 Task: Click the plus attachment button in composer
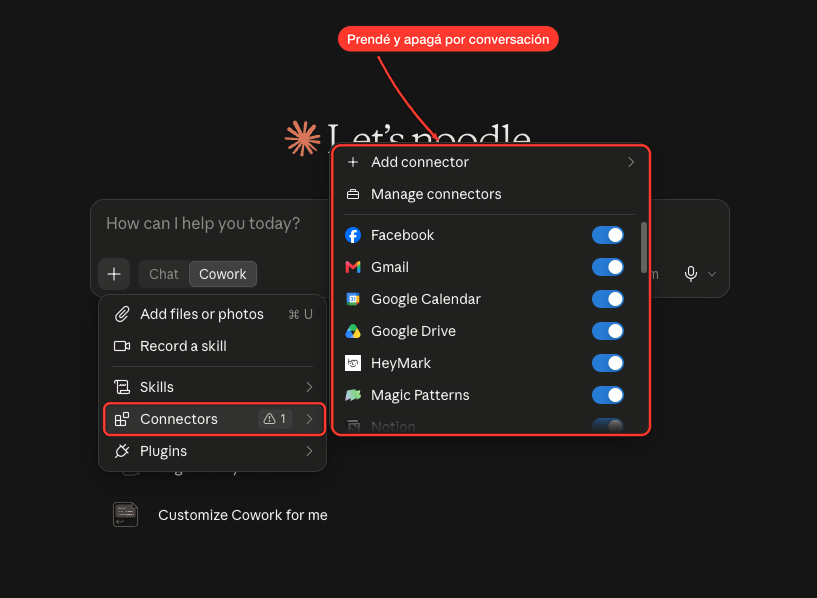(114, 274)
